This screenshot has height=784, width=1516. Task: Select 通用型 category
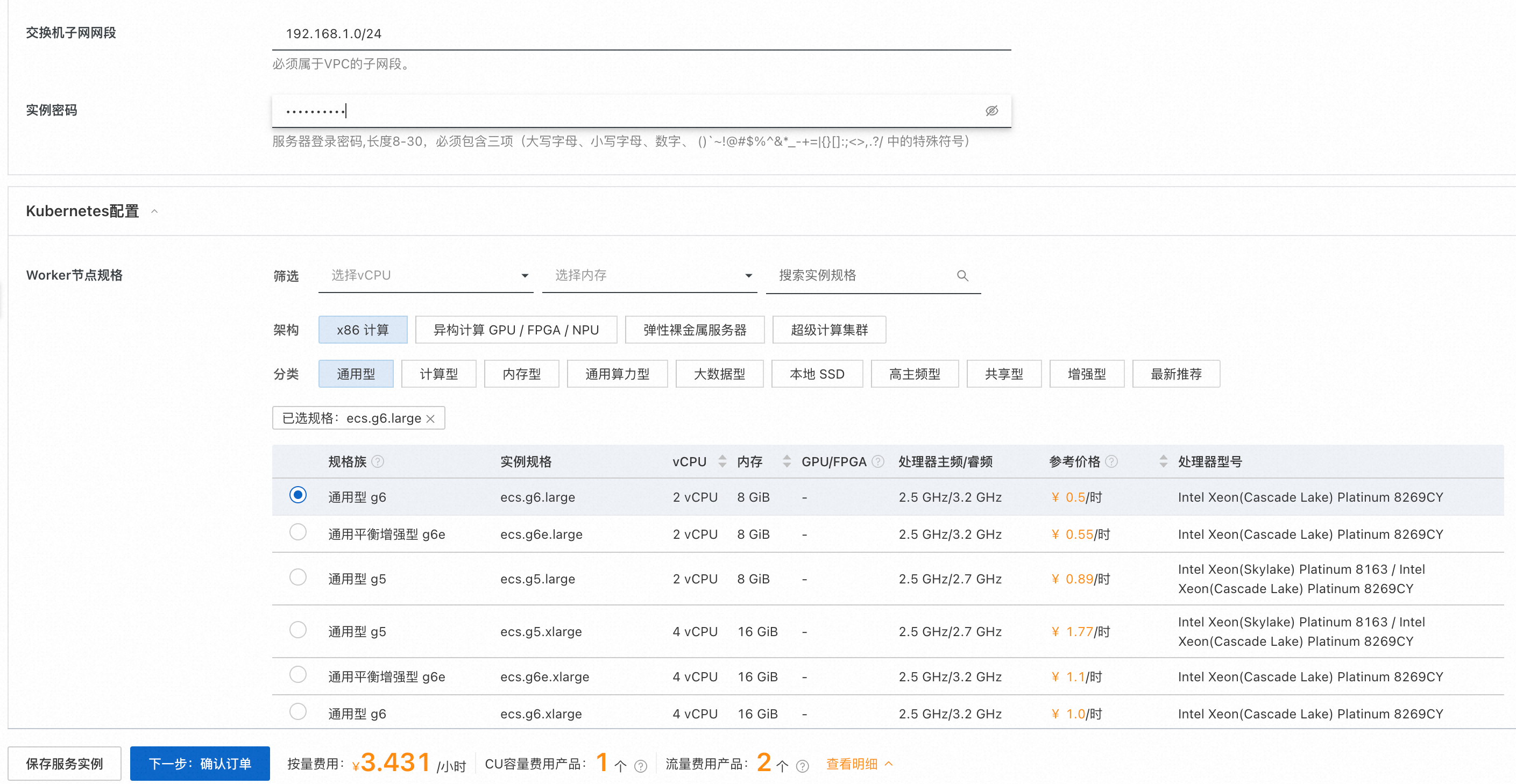coord(356,374)
